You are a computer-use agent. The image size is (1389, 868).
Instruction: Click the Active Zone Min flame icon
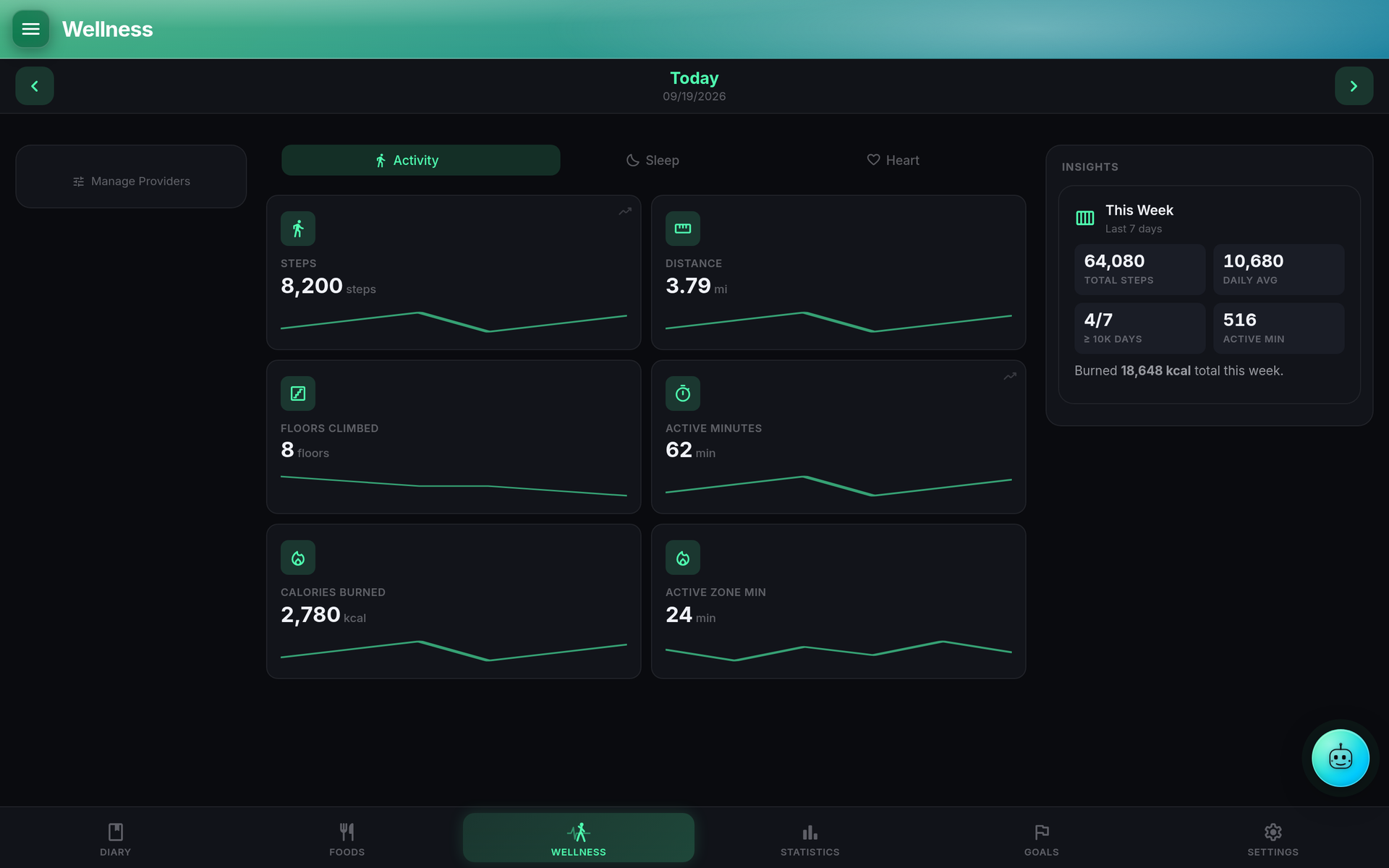pyautogui.click(x=683, y=558)
